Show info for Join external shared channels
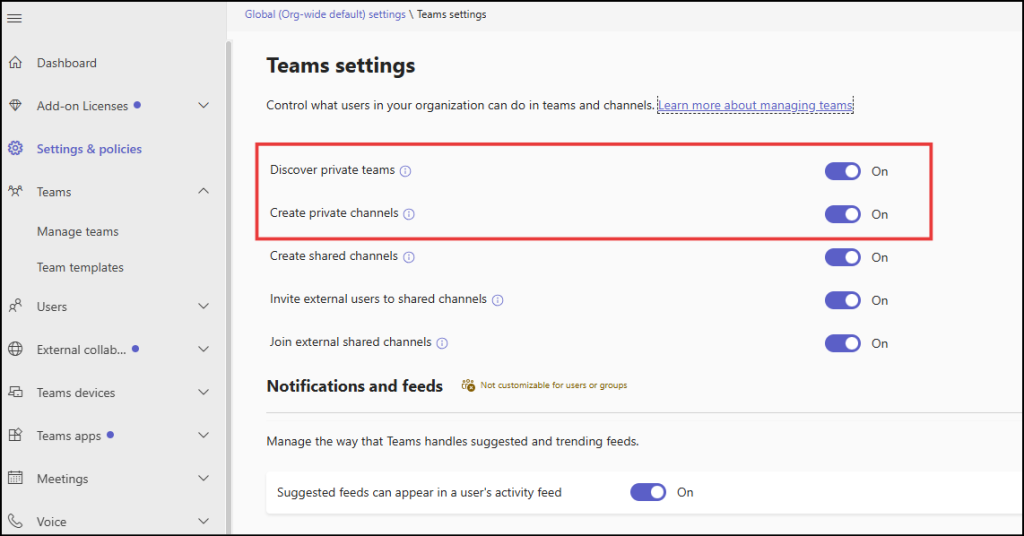 (x=442, y=343)
